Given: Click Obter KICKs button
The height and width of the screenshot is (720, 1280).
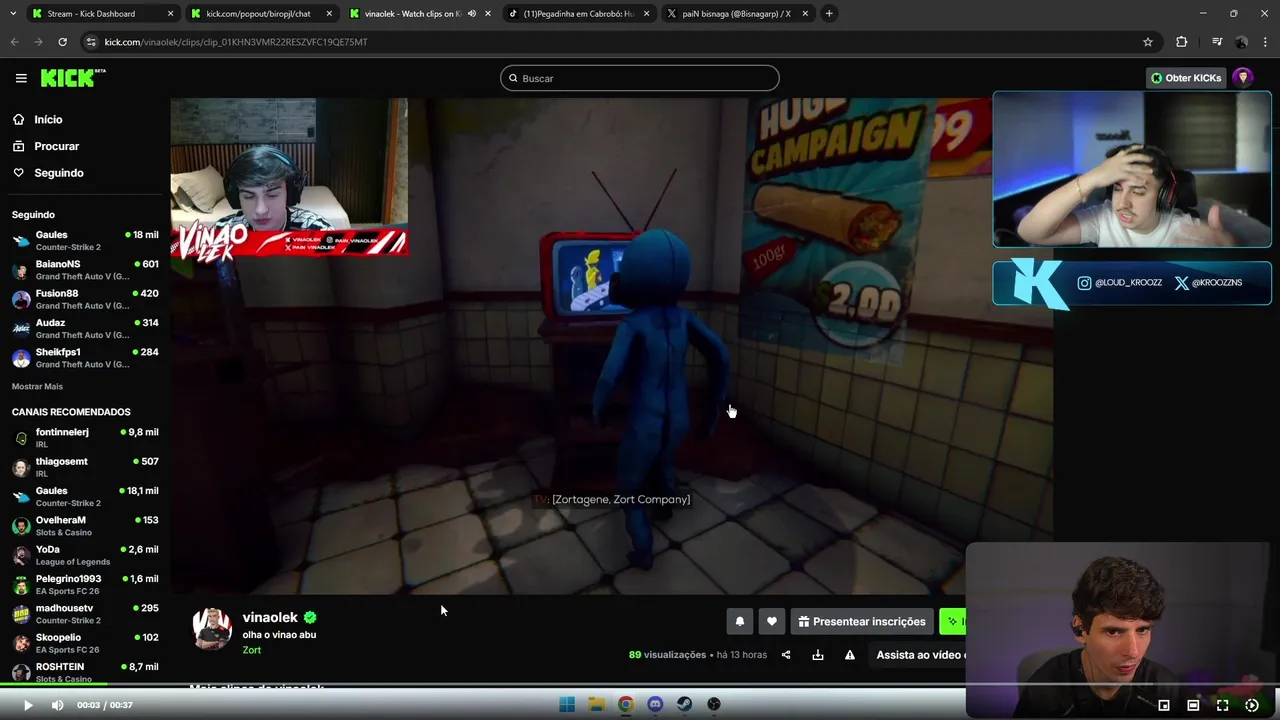Looking at the screenshot, I should pyautogui.click(x=1186, y=78).
